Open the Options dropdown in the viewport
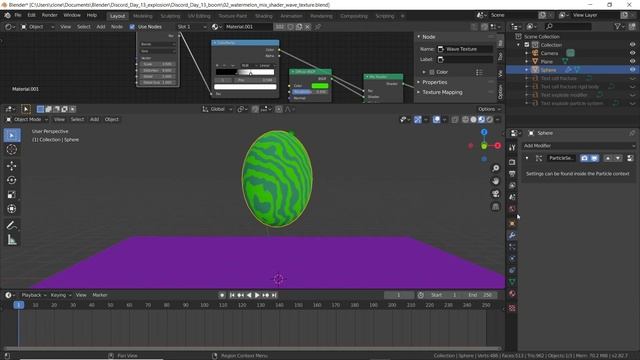 489,109
